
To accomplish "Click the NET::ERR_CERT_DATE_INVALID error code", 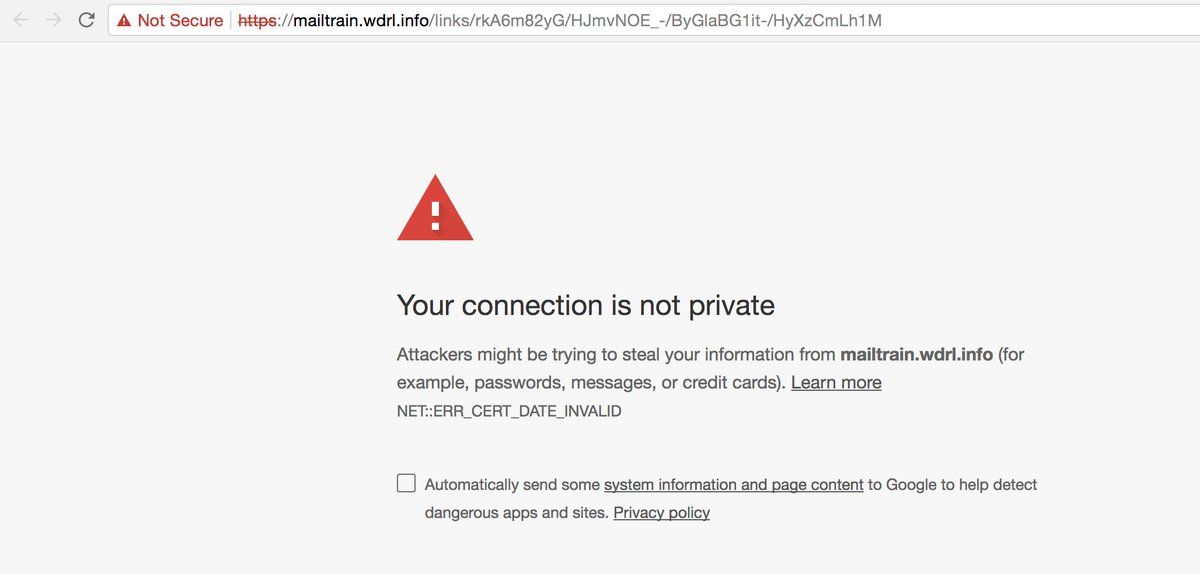I will 509,411.
